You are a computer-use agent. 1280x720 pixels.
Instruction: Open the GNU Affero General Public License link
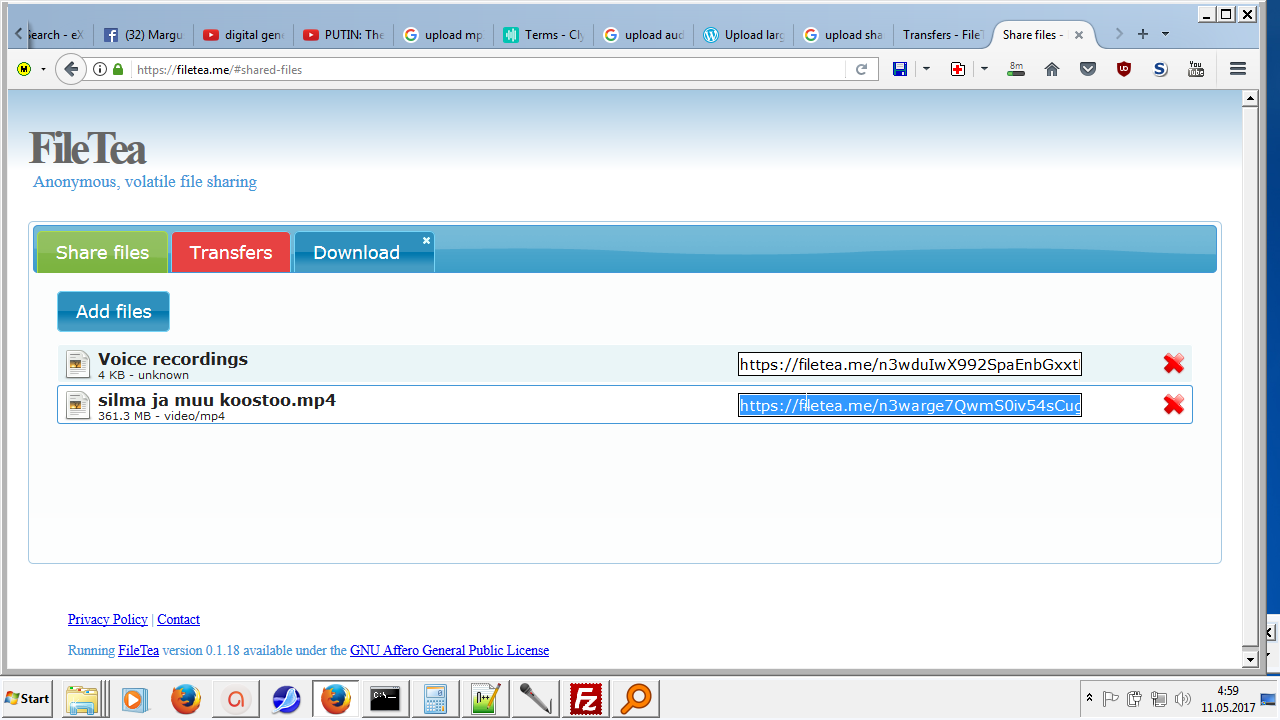pyautogui.click(x=449, y=650)
